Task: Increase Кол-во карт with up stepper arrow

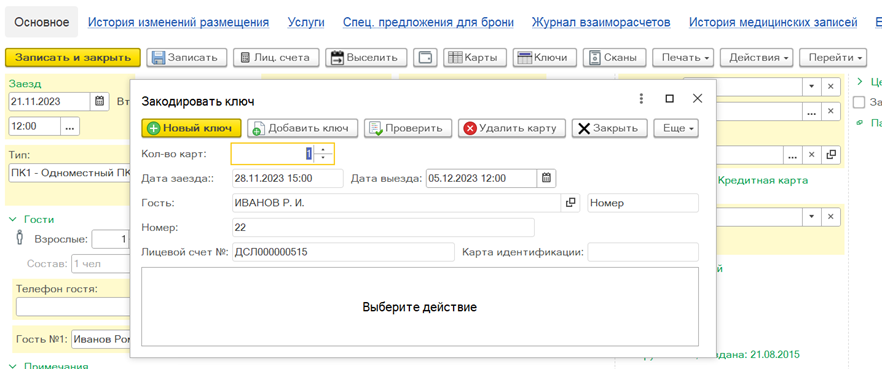Action: tap(323, 150)
